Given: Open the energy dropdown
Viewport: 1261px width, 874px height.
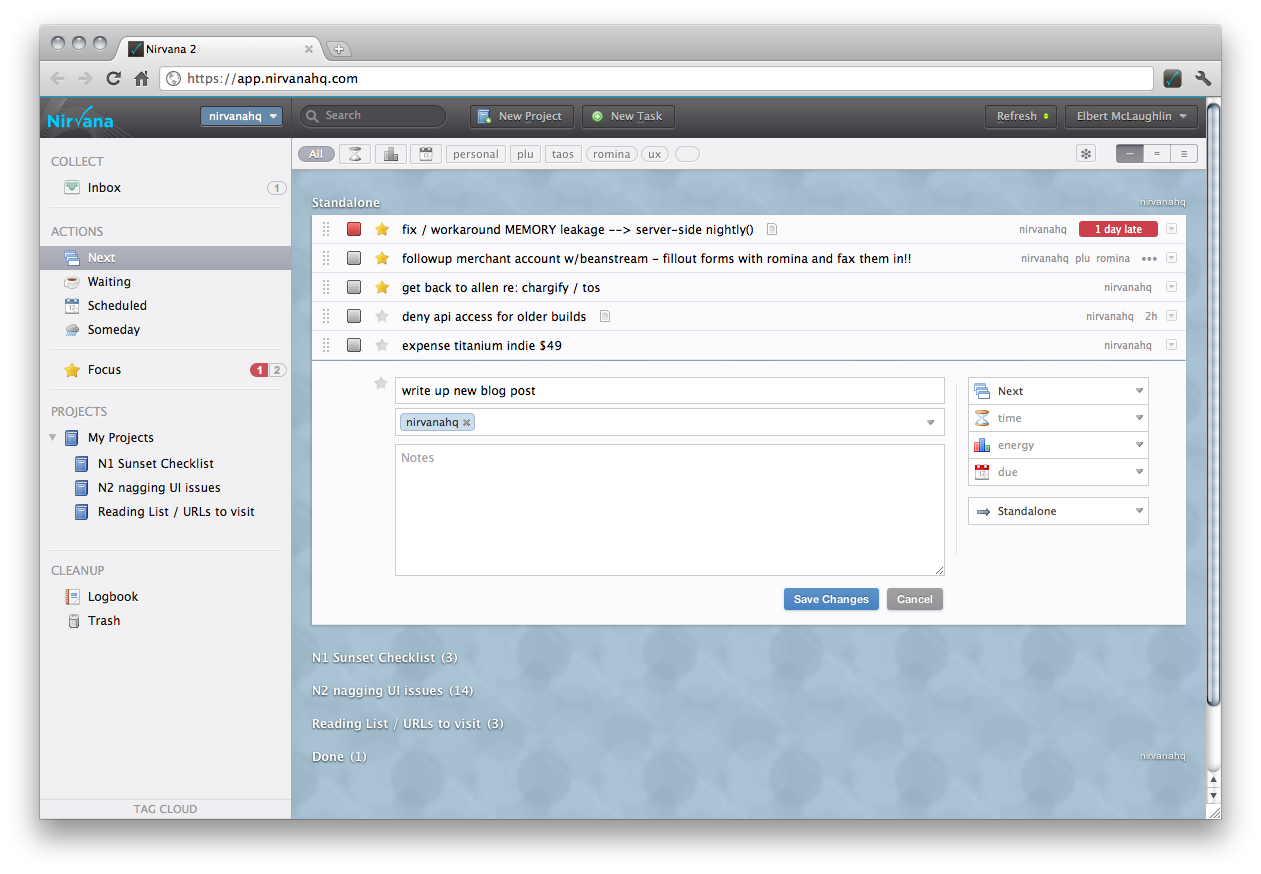Looking at the screenshot, I should pos(1058,445).
